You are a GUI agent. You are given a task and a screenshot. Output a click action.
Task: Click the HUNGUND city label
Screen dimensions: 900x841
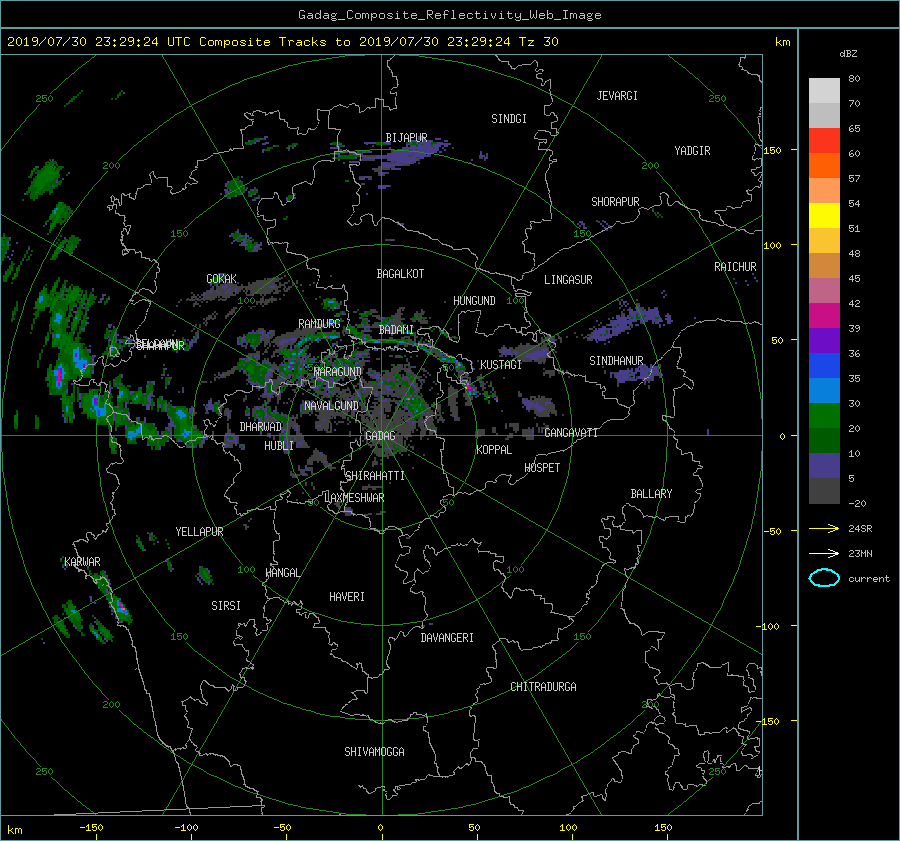tap(474, 301)
